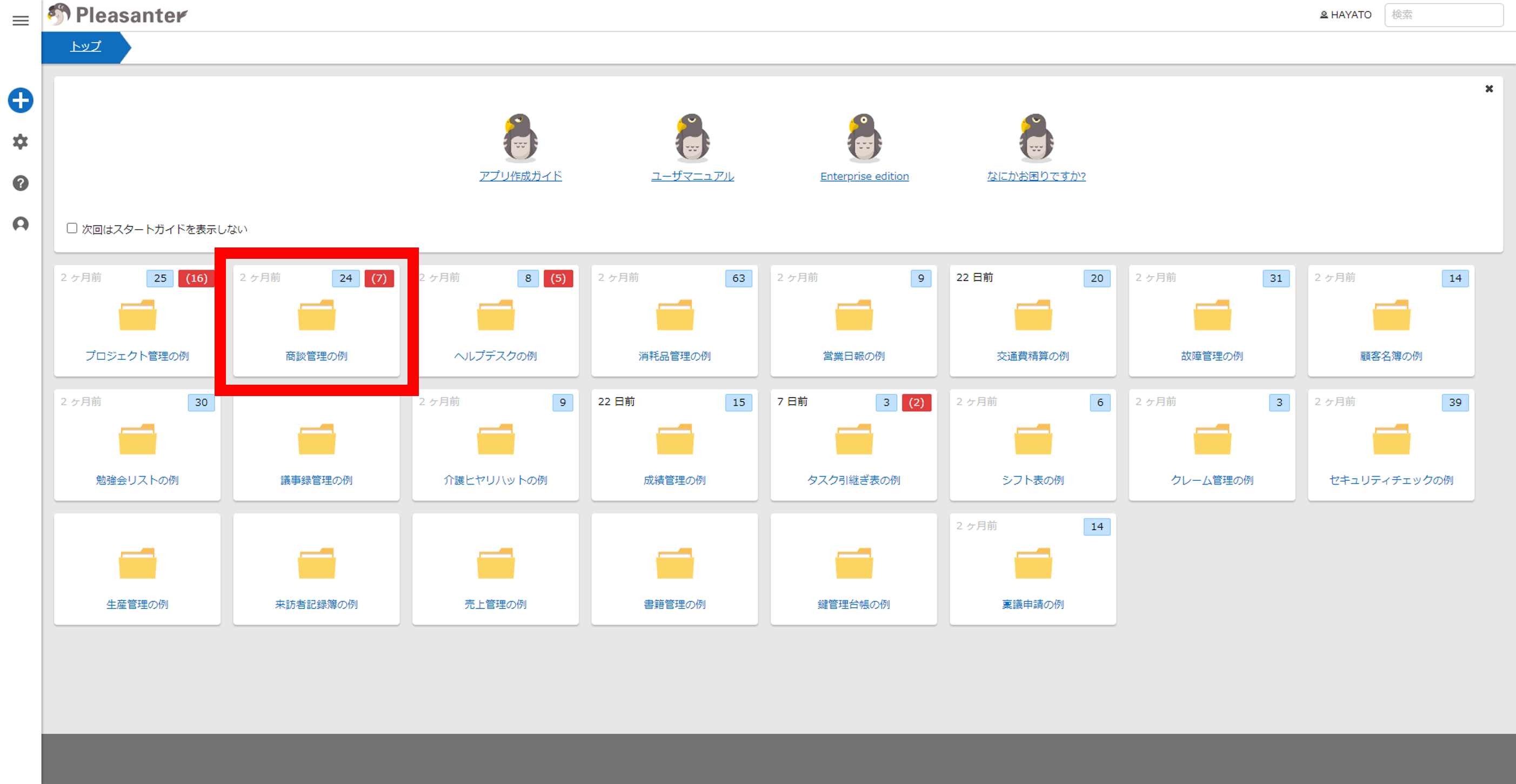1516x784 pixels.
Task: Click the Pleasanter logo
Action: coord(118,15)
